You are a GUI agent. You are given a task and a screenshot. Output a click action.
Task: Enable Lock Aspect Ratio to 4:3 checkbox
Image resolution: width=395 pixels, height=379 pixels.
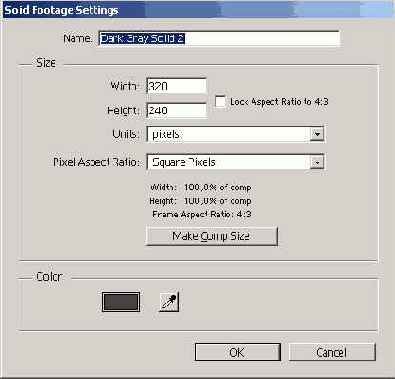coord(221,102)
